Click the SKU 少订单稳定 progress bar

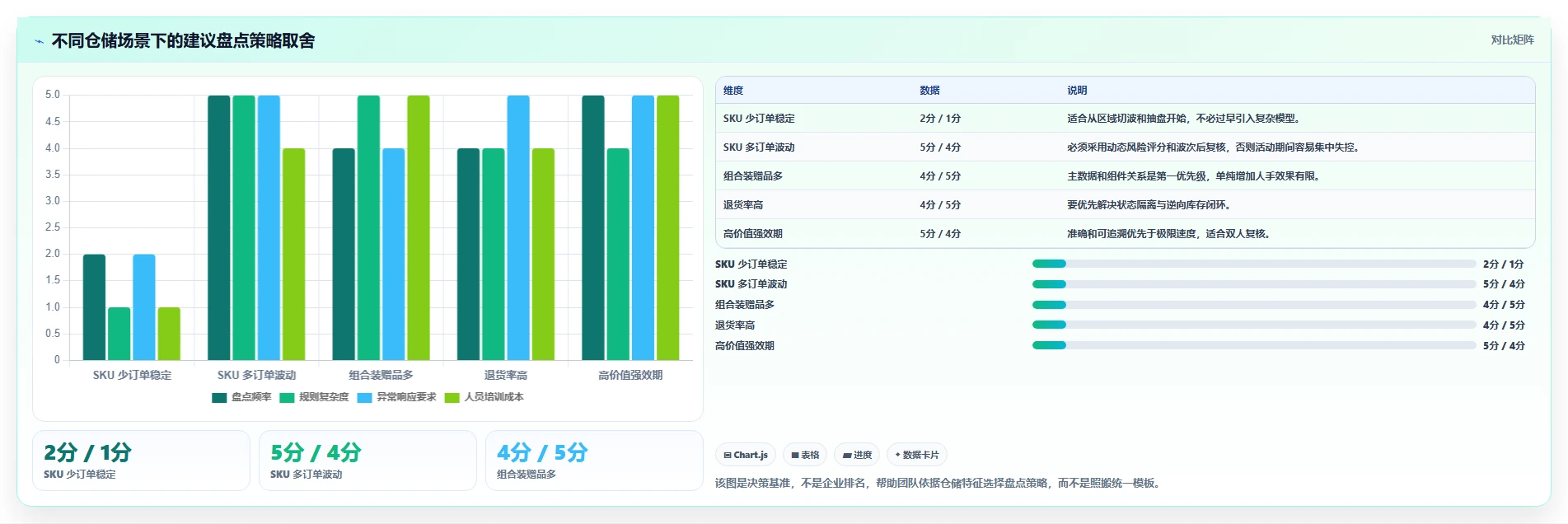(x=1254, y=264)
